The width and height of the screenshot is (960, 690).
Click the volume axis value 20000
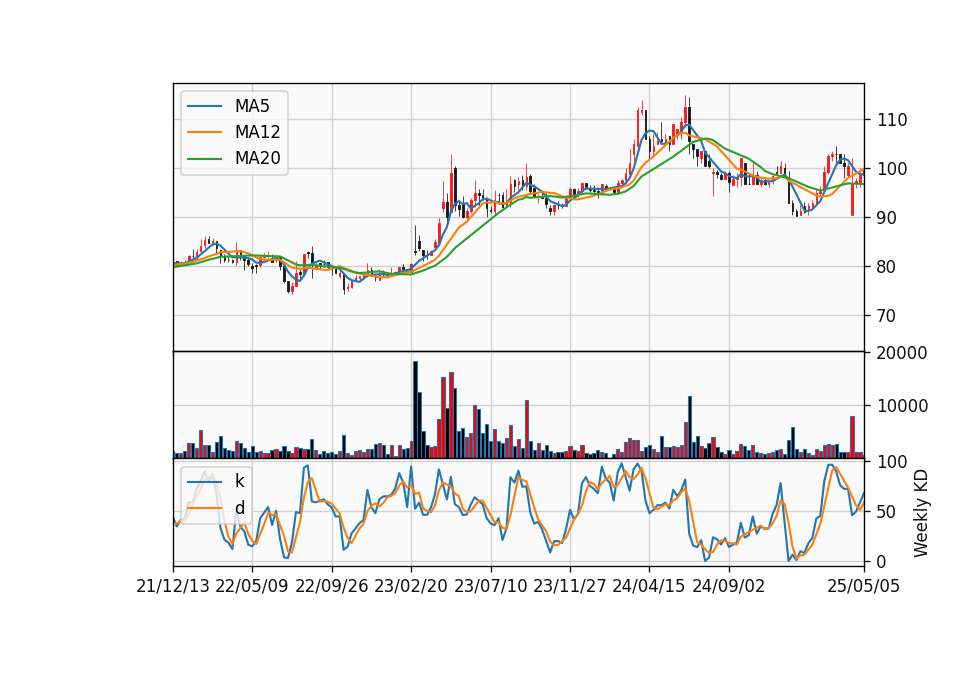click(902, 353)
